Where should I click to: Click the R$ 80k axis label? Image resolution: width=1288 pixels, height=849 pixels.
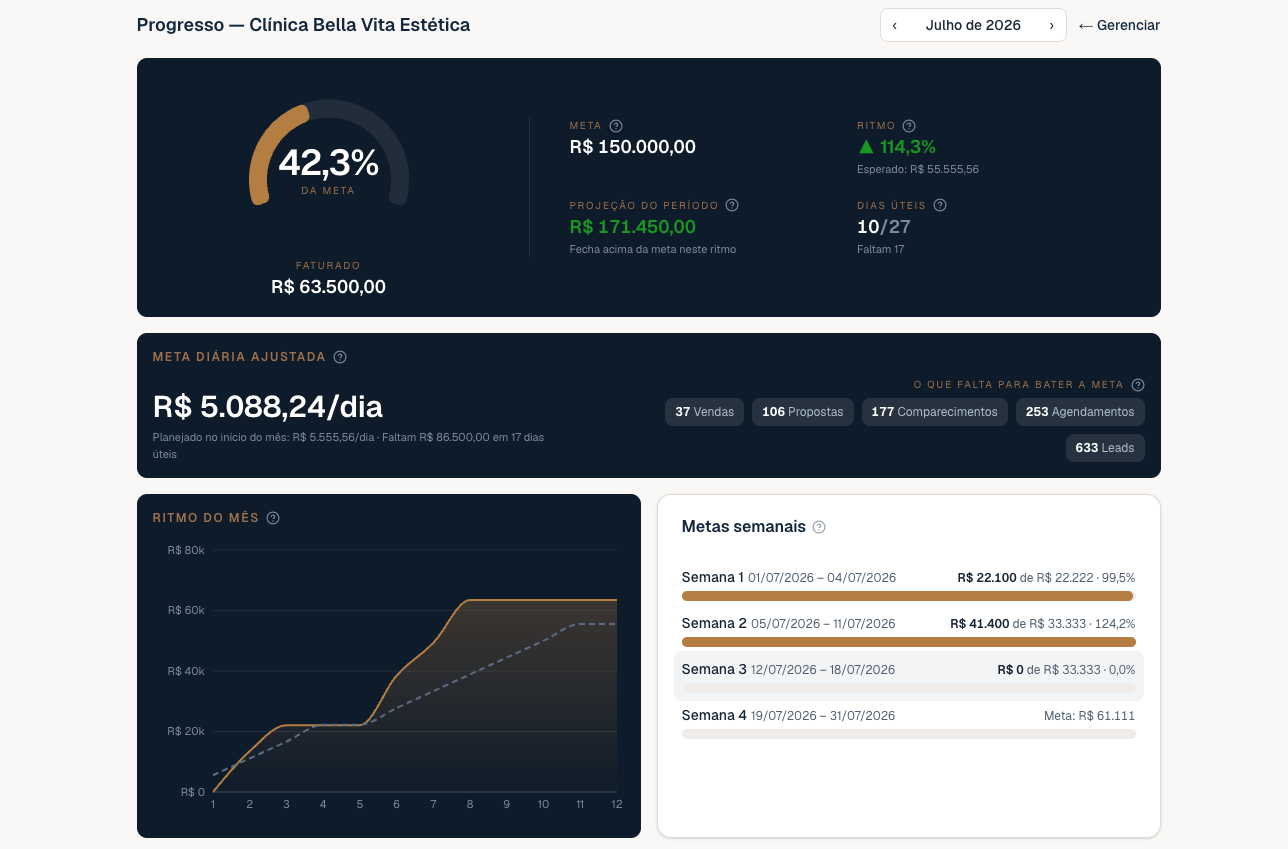(x=186, y=550)
